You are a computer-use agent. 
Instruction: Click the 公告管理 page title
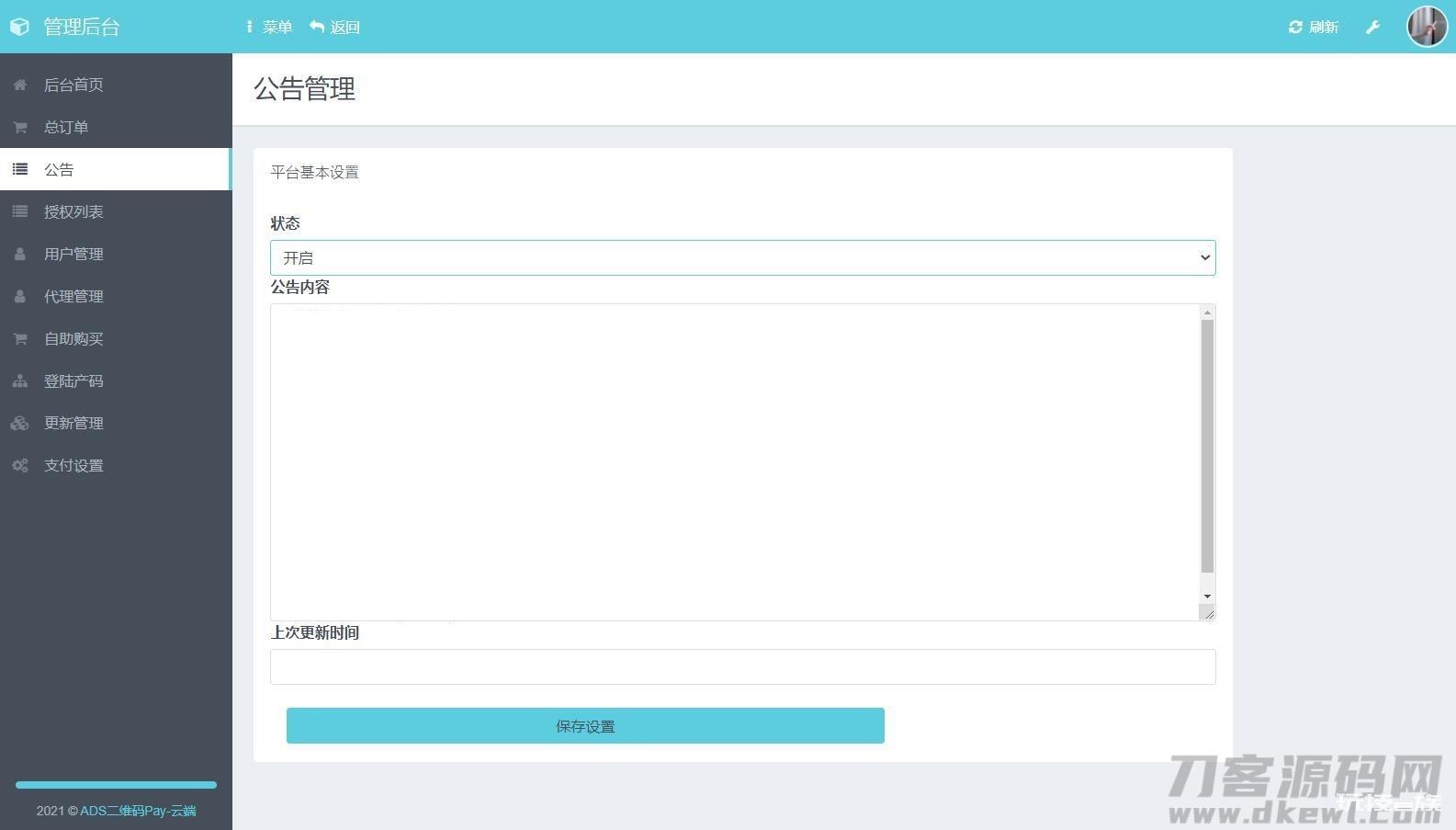(305, 89)
